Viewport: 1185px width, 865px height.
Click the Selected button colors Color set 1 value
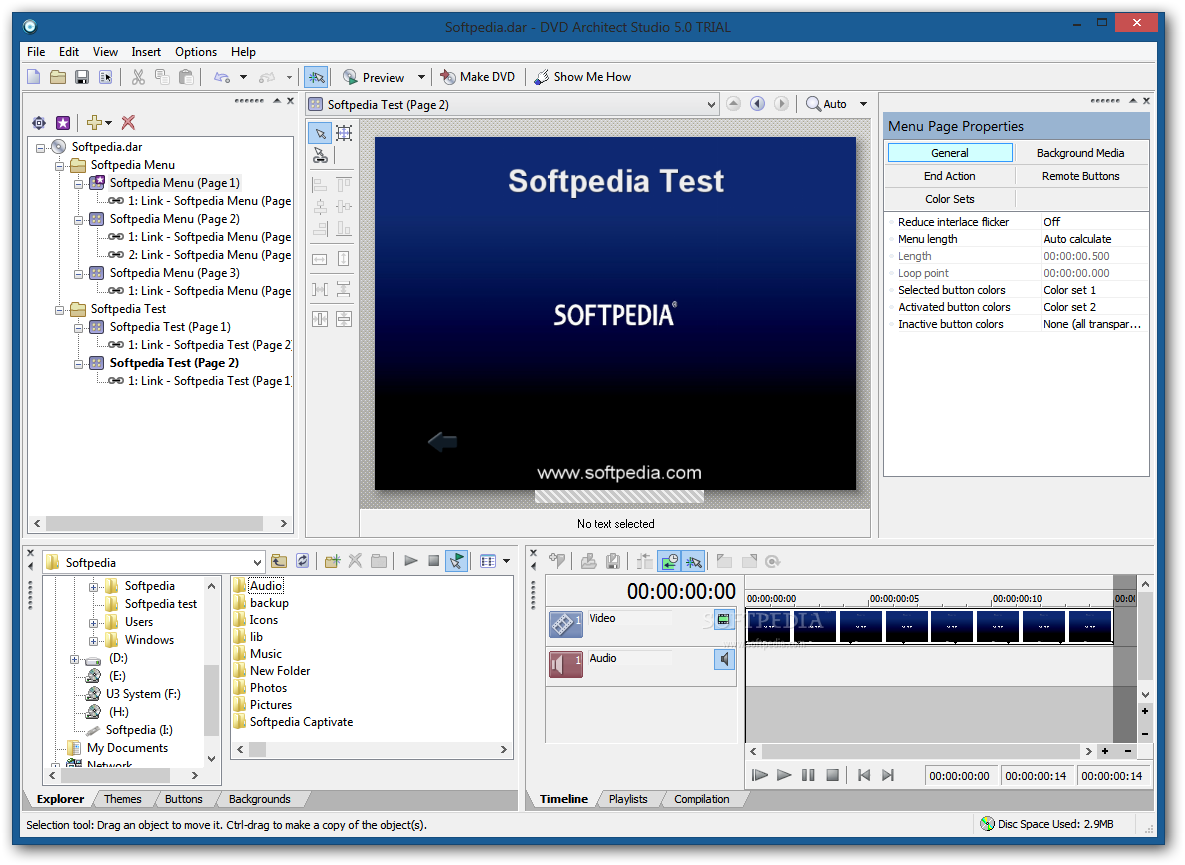point(1093,290)
